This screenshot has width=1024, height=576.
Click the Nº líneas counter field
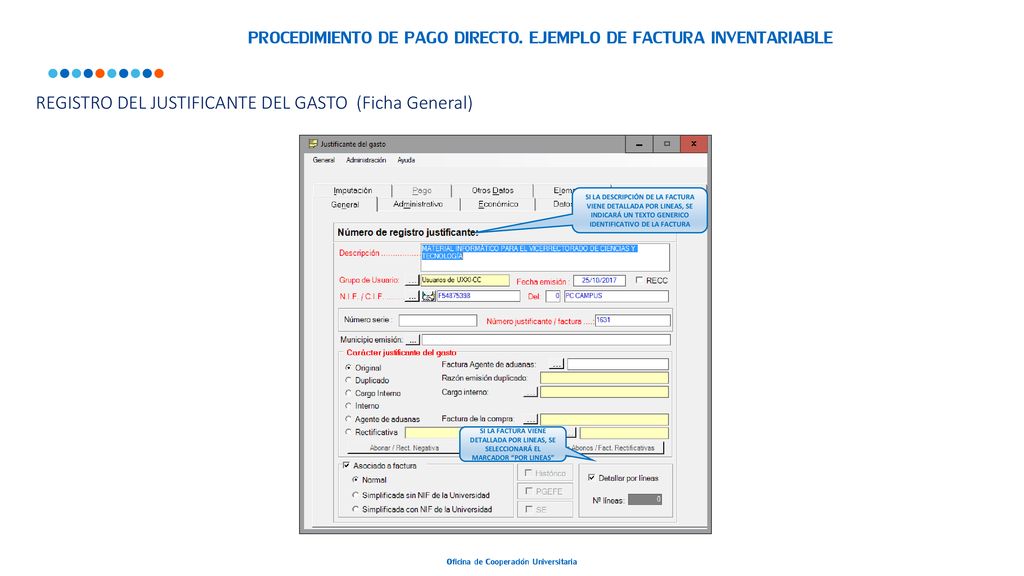pos(645,500)
